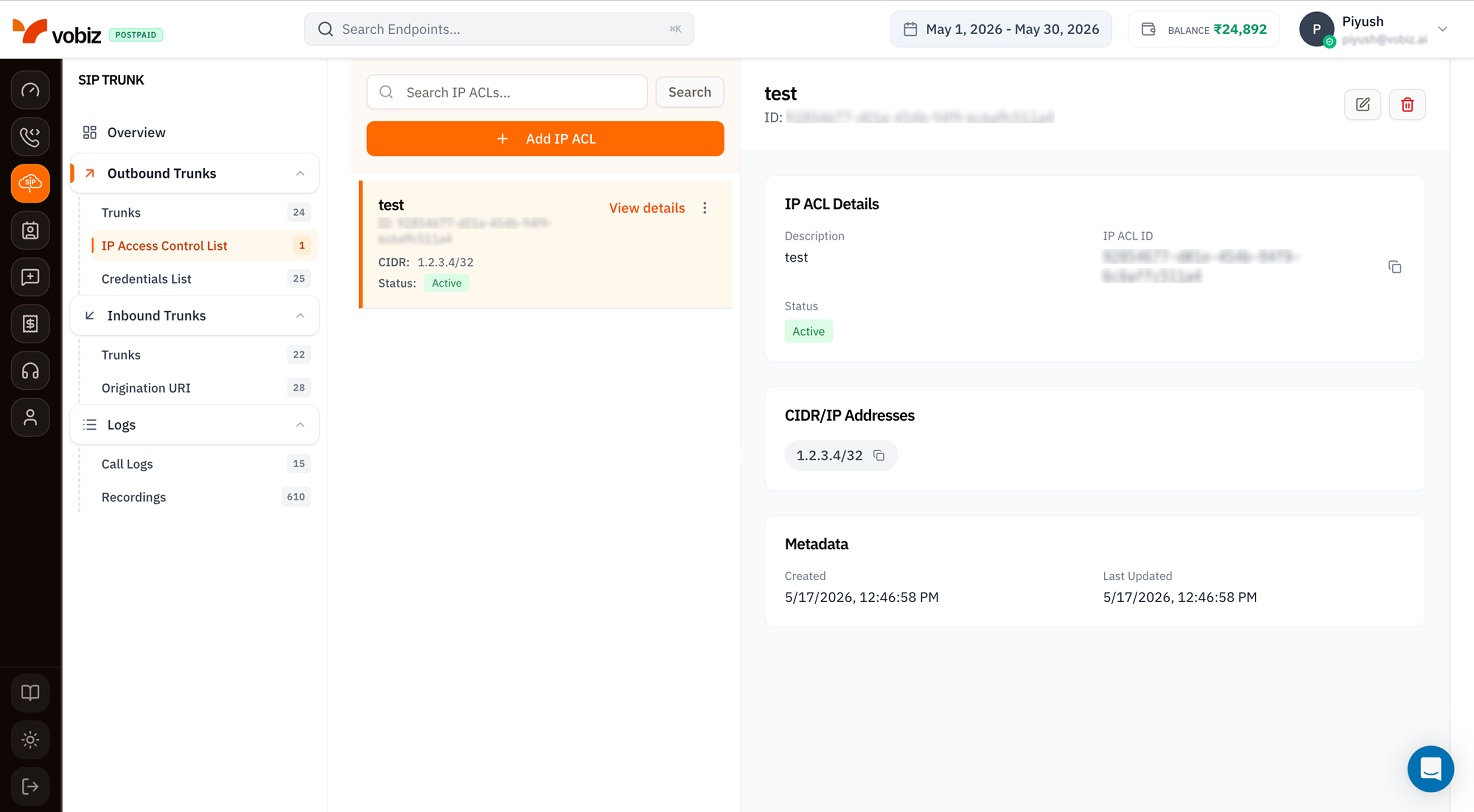Click the IP ACL Details heading
Image resolution: width=1474 pixels, height=812 pixels.
point(832,204)
